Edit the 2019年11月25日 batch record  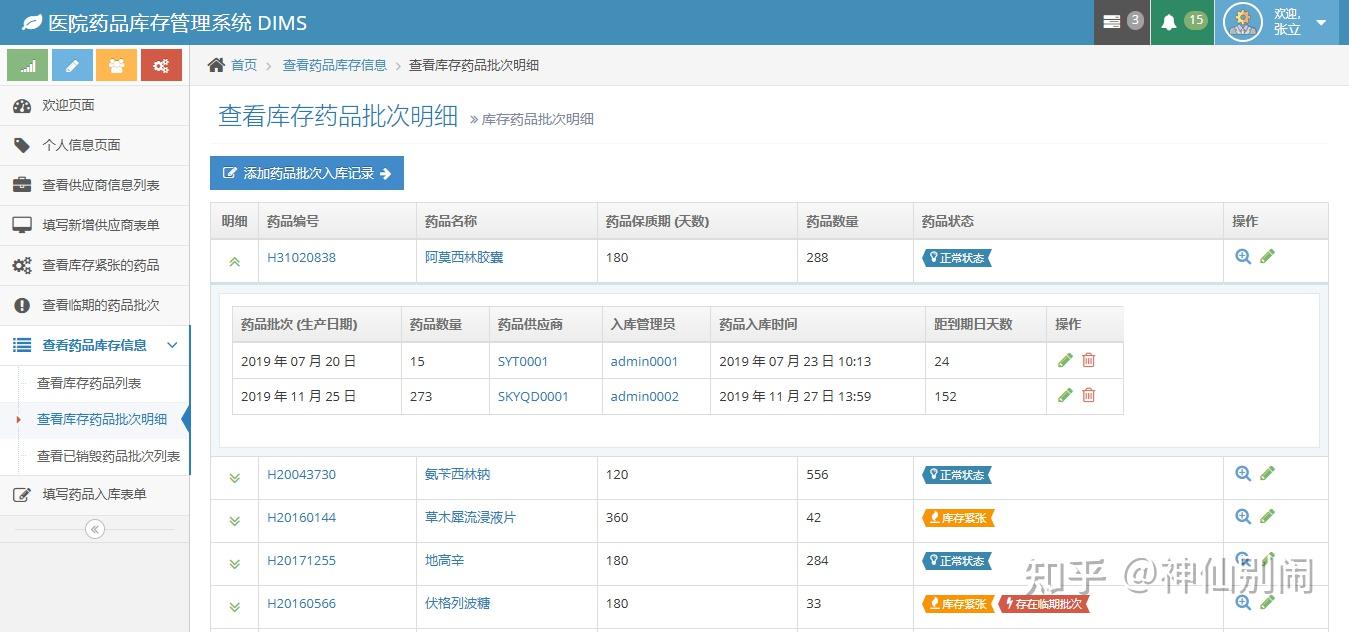coord(1065,395)
